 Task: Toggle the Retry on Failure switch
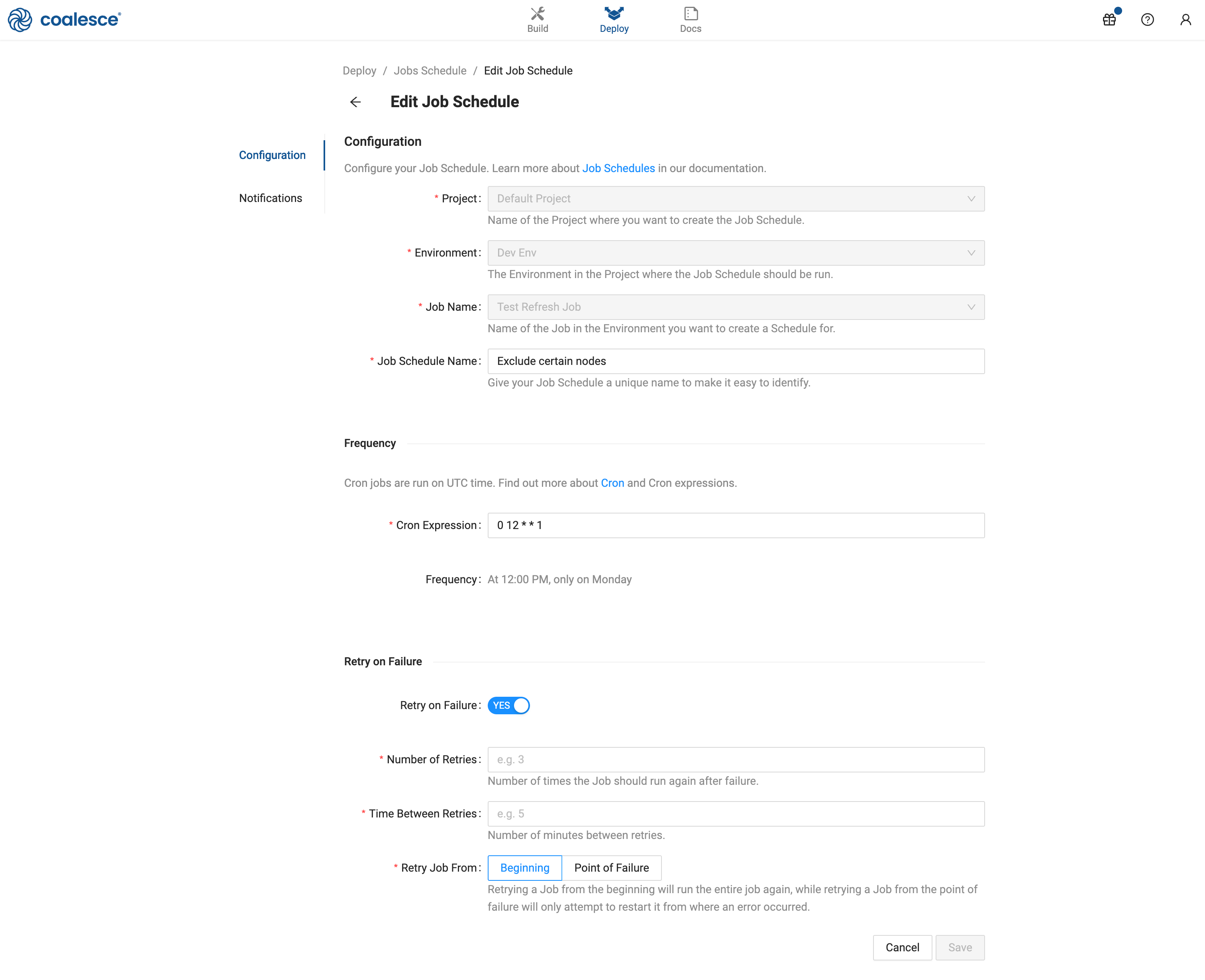tap(509, 705)
